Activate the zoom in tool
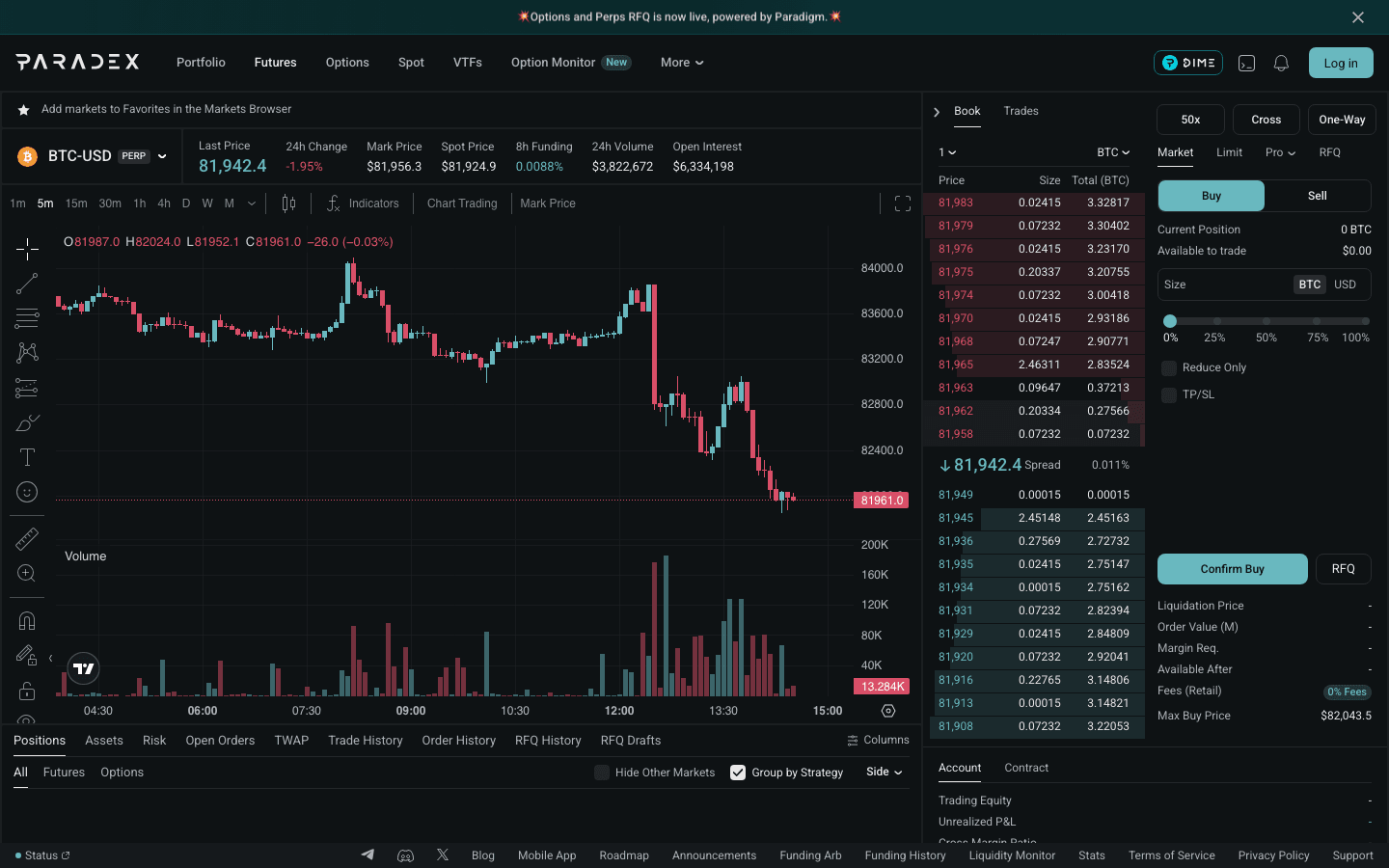This screenshot has width=1389, height=868. (27, 574)
